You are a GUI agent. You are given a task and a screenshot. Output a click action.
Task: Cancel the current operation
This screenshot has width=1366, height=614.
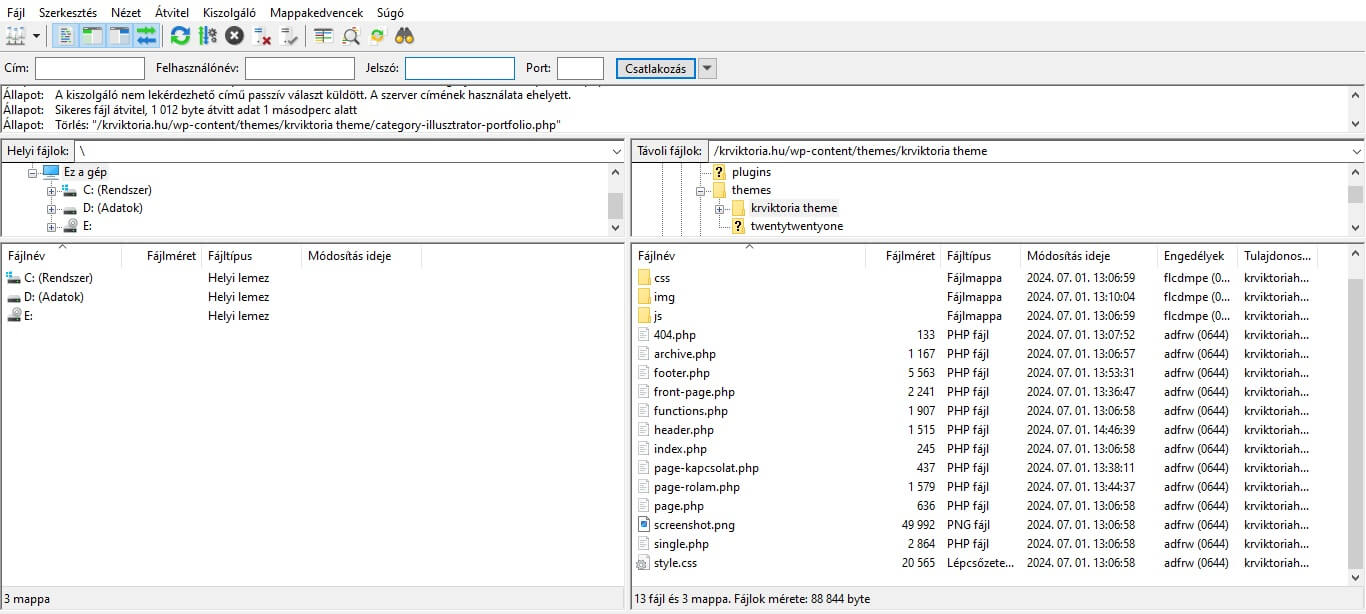[234, 36]
